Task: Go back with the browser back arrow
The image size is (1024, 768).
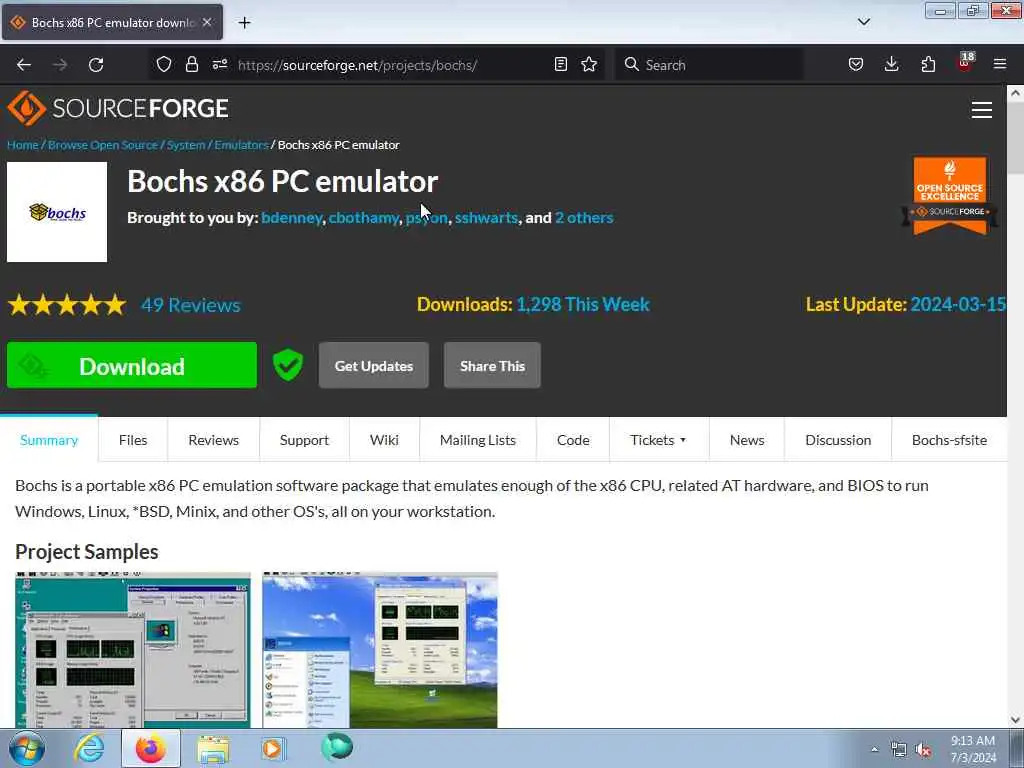Action: (24, 65)
